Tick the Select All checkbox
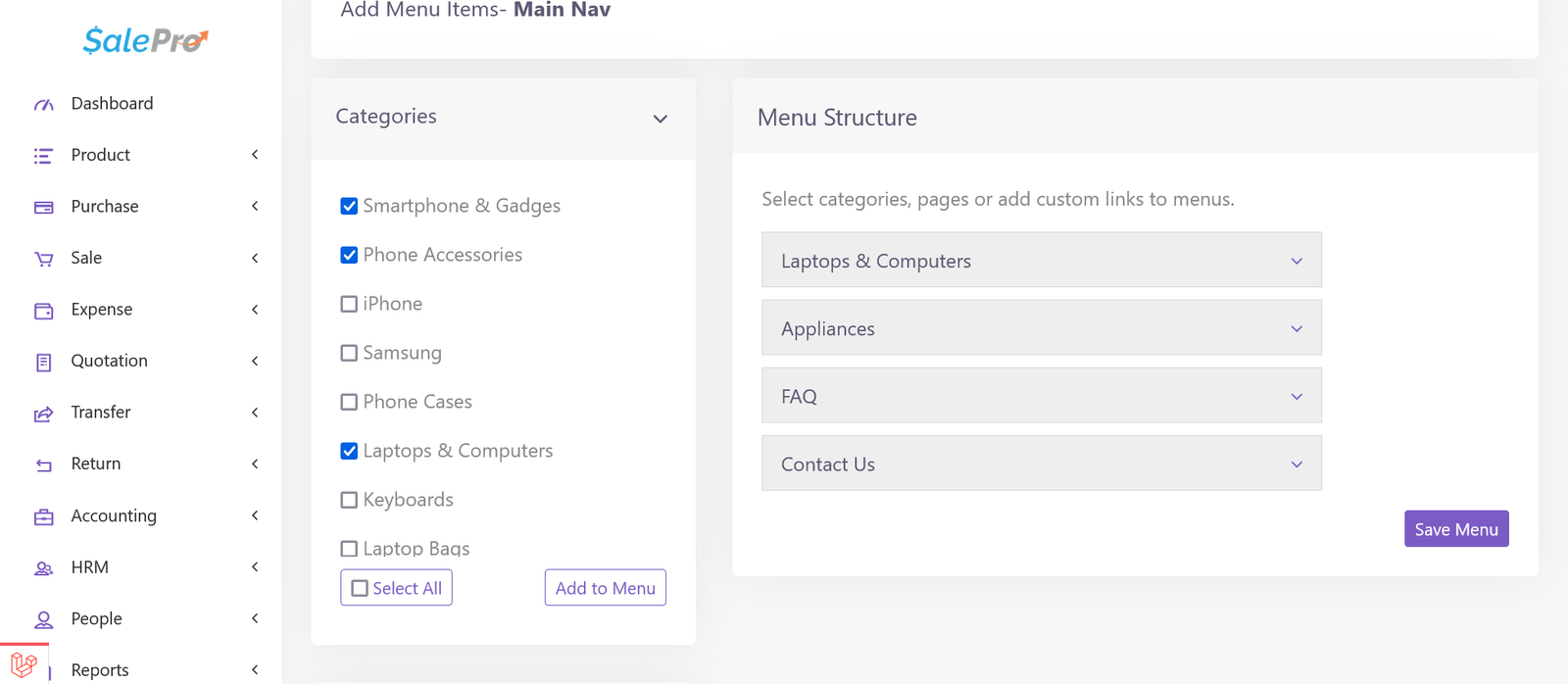The height and width of the screenshot is (684, 1568). (x=360, y=588)
